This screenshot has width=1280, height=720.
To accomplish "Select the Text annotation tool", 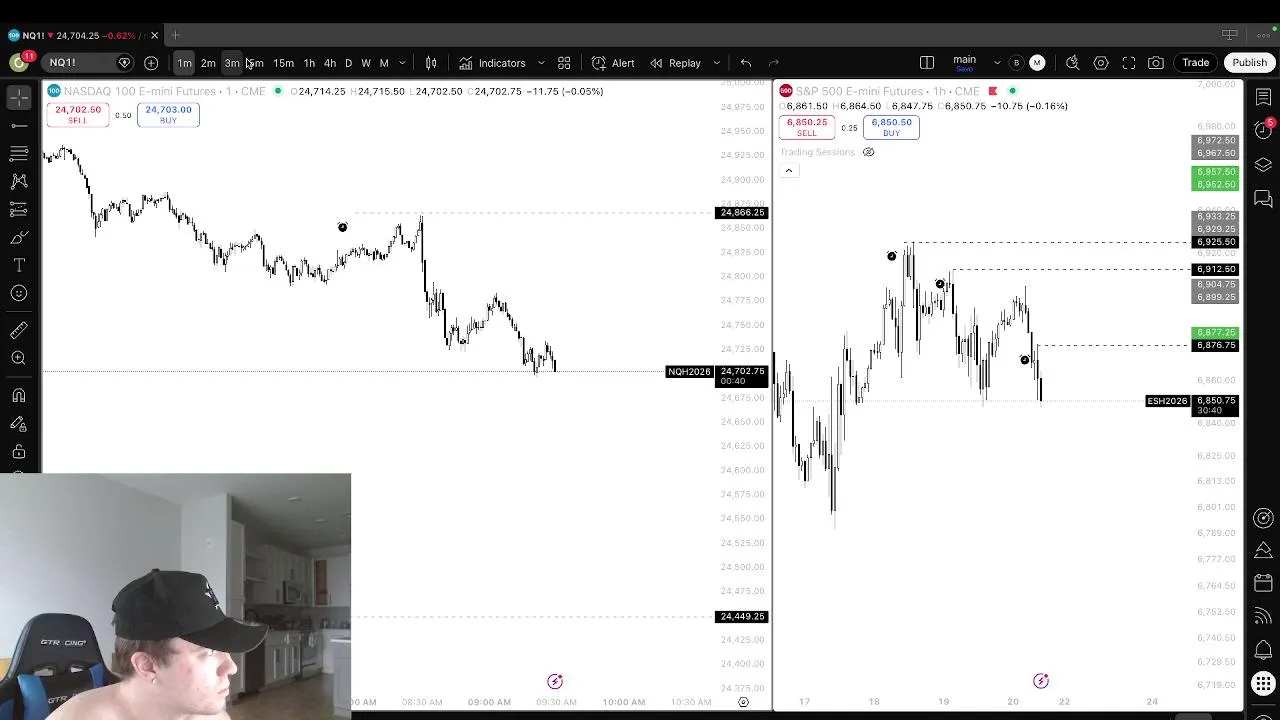I will pos(19,265).
